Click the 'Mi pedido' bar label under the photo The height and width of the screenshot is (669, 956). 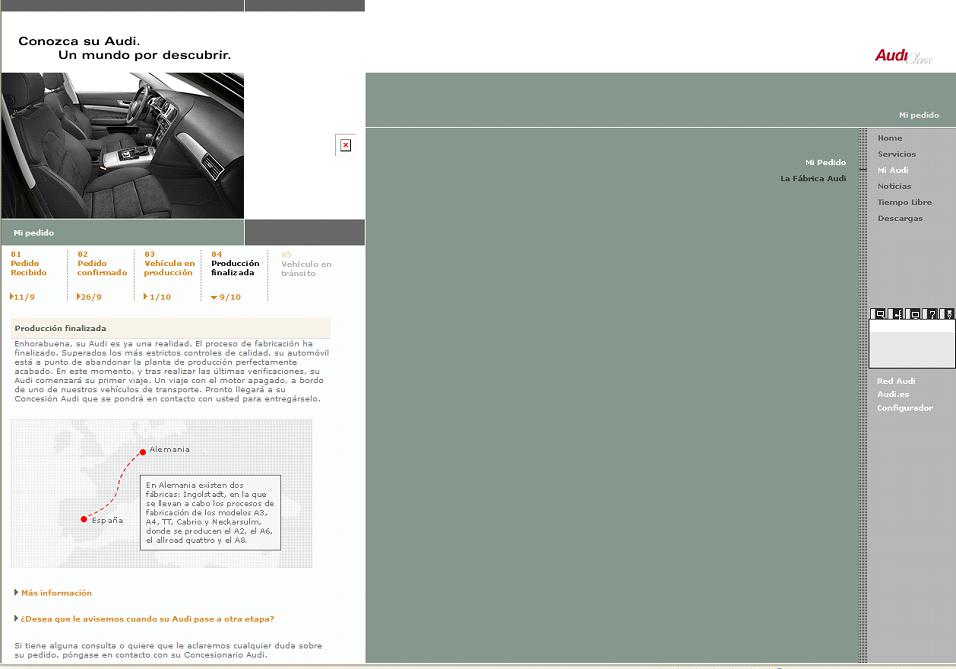34,232
